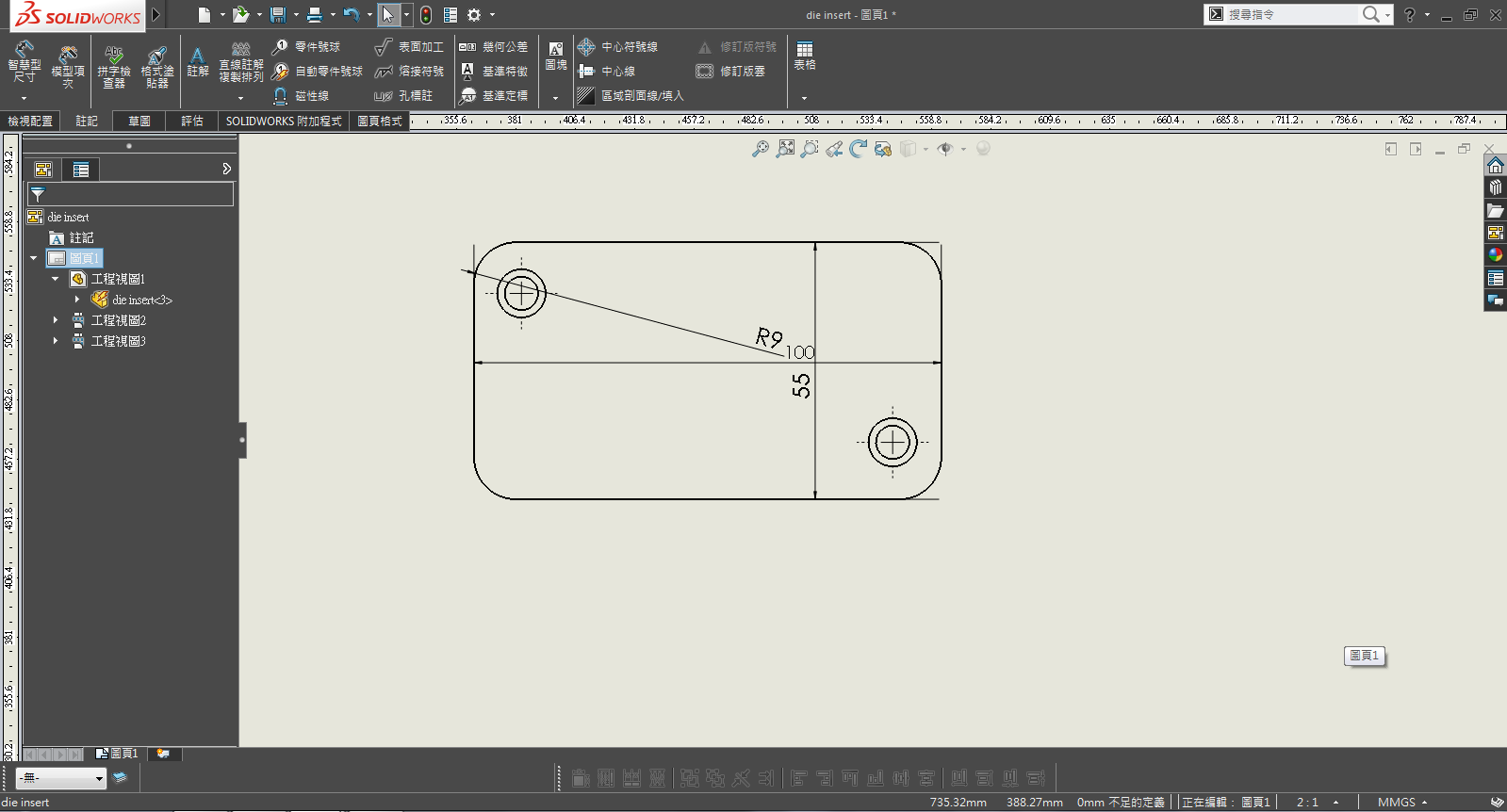This screenshot has width=1507, height=812.
Task: Insert a Centerline (中心線)
Action: [607, 71]
